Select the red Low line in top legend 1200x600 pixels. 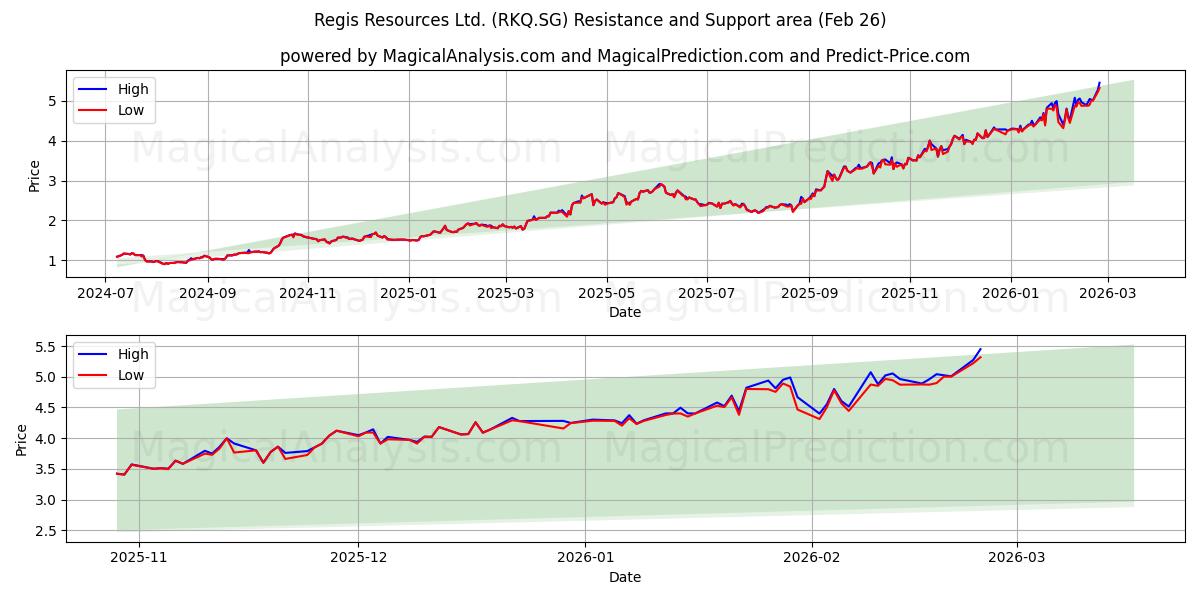94,109
